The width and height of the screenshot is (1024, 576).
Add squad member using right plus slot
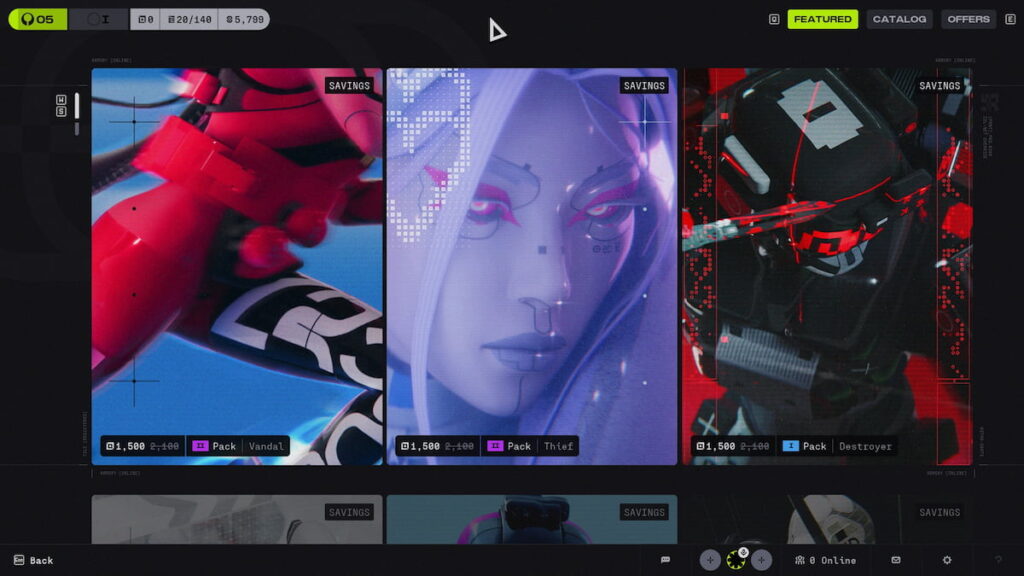coord(762,560)
